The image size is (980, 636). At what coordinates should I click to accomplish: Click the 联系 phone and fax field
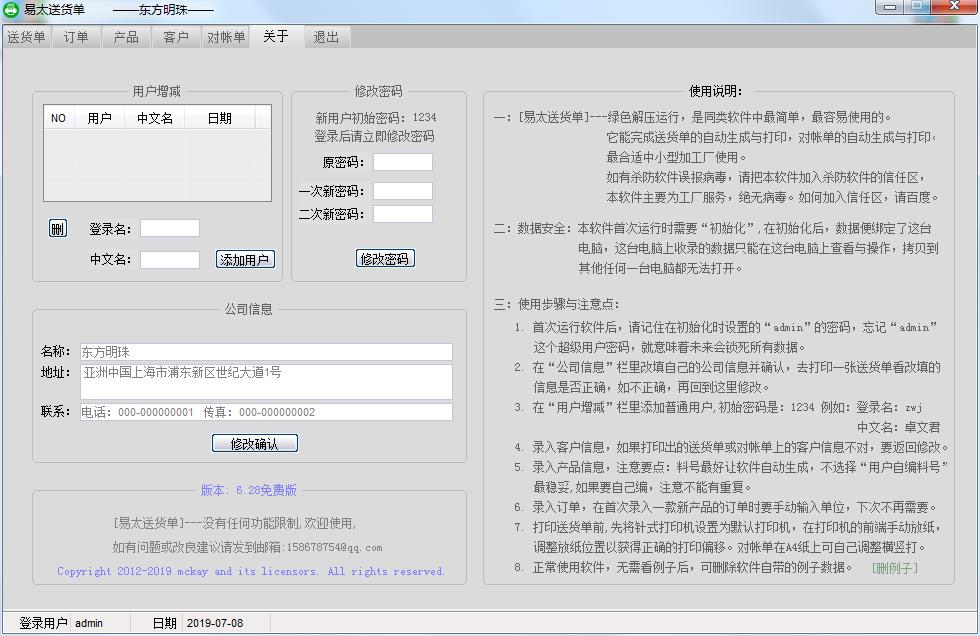(x=266, y=412)
